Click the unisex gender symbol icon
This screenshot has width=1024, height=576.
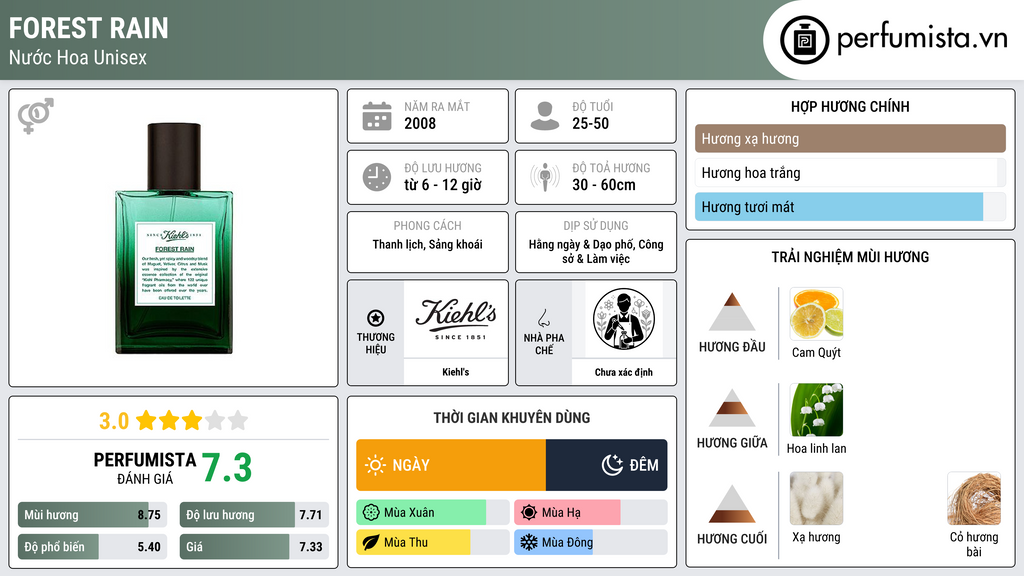[x=36, y=116]
